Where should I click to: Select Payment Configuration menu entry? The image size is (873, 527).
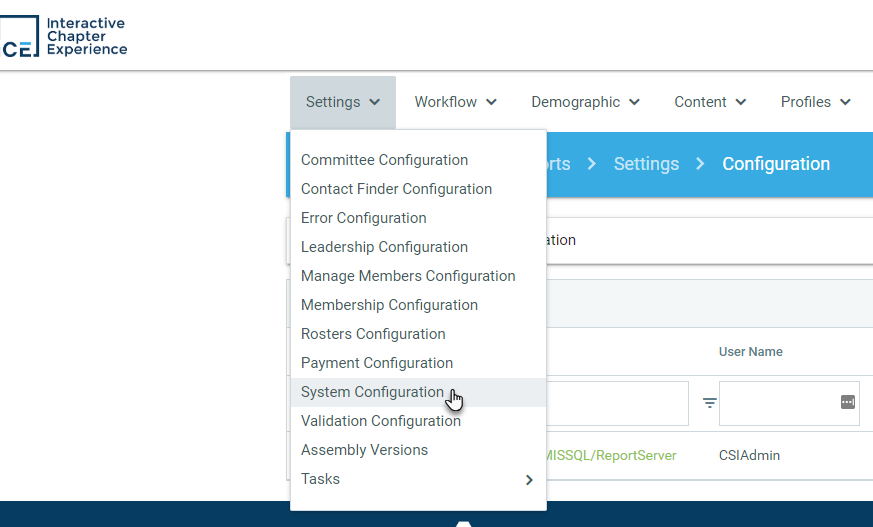[377, 363]
